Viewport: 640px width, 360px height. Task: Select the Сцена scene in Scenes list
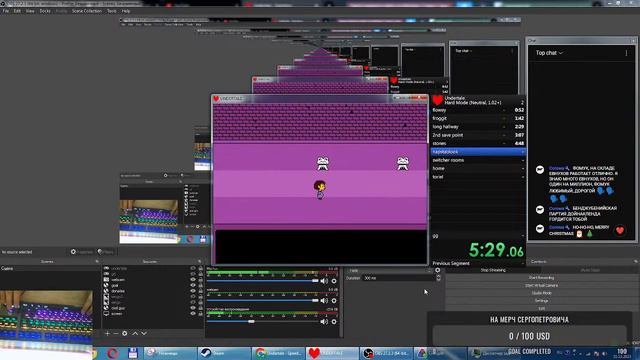point(50,269)
